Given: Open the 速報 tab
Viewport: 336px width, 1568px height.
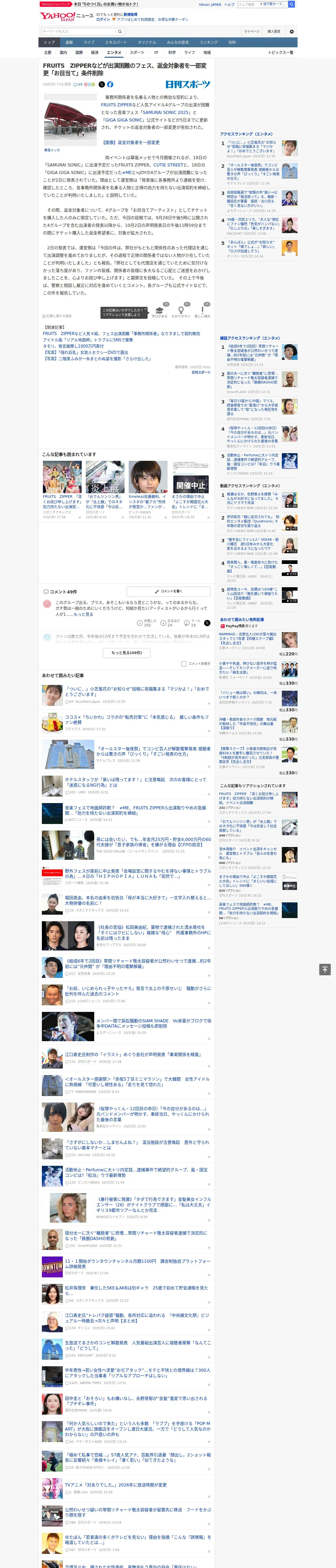Looking at the screenshot, I should [69, 43].
